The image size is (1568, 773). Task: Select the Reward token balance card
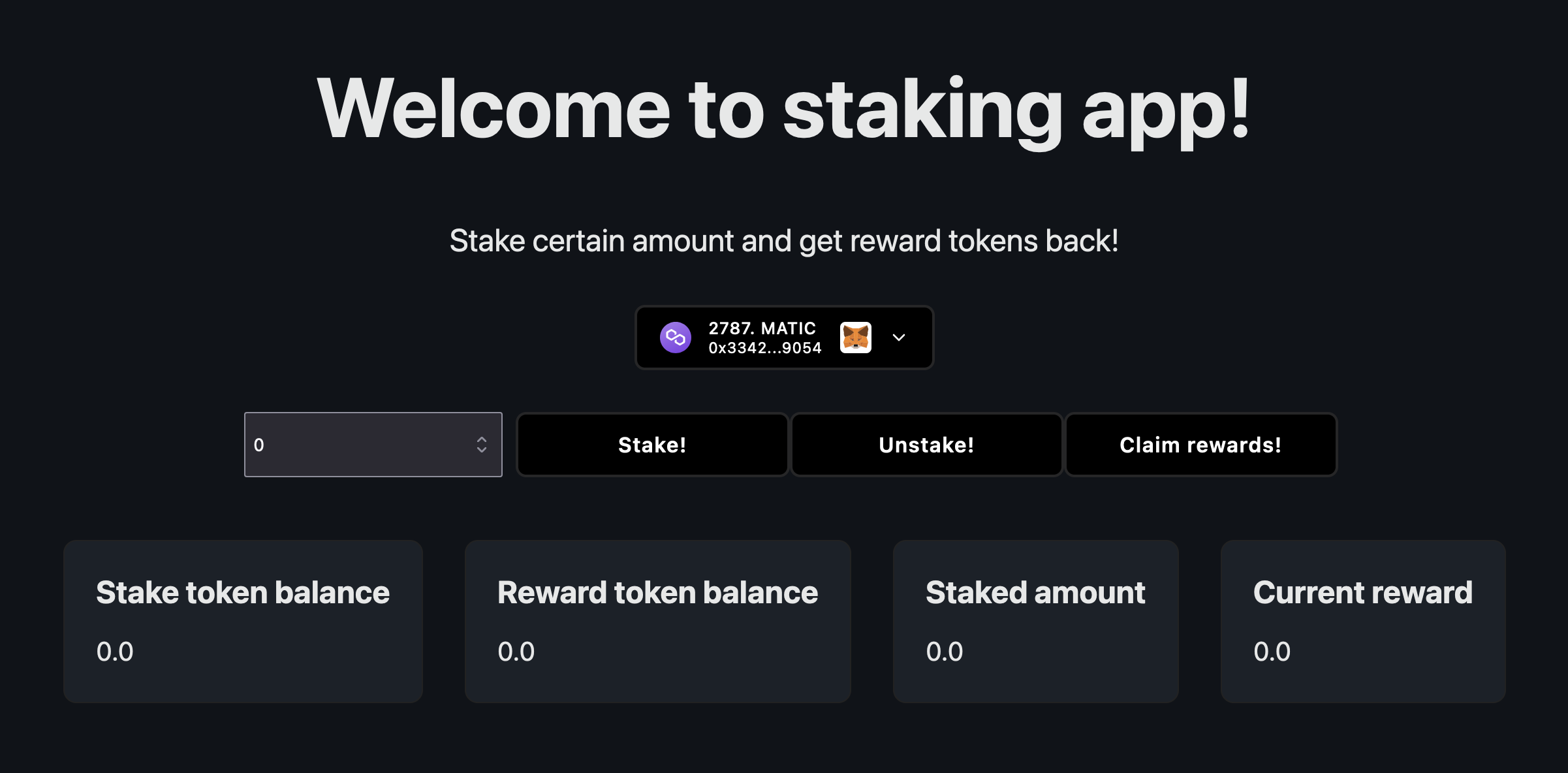pyautogui.click(x=657, y=622)
